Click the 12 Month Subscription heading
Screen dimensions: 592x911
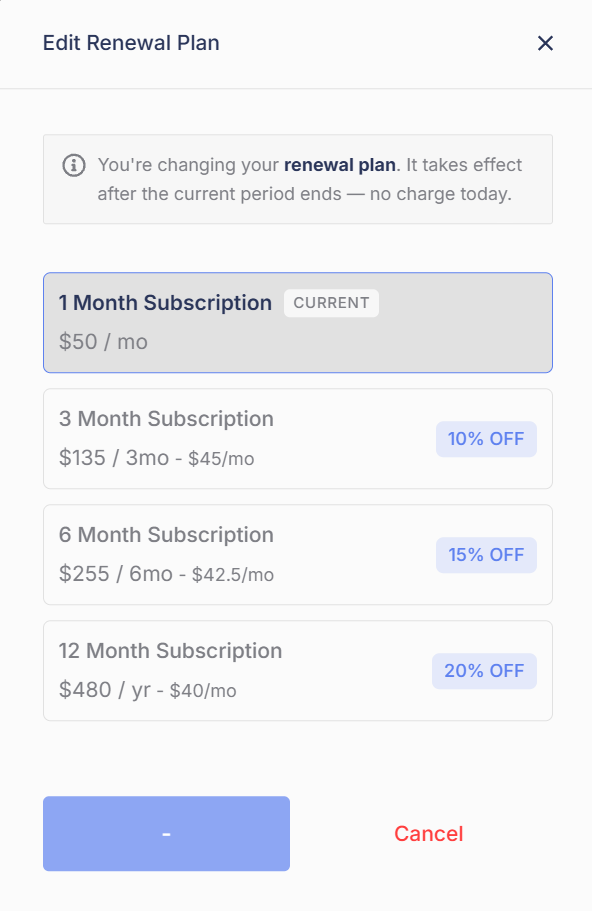pyautogui.click(x=170, y=651)
